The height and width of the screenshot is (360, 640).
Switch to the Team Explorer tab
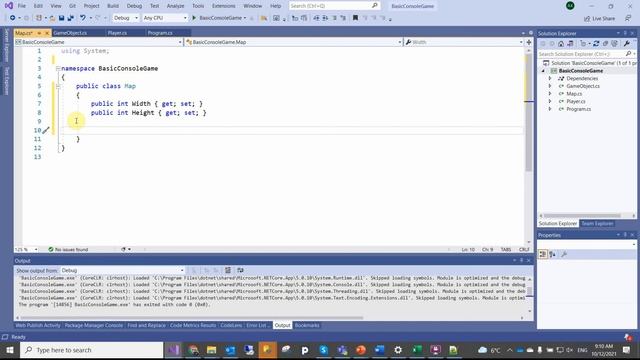click(597, 223)
